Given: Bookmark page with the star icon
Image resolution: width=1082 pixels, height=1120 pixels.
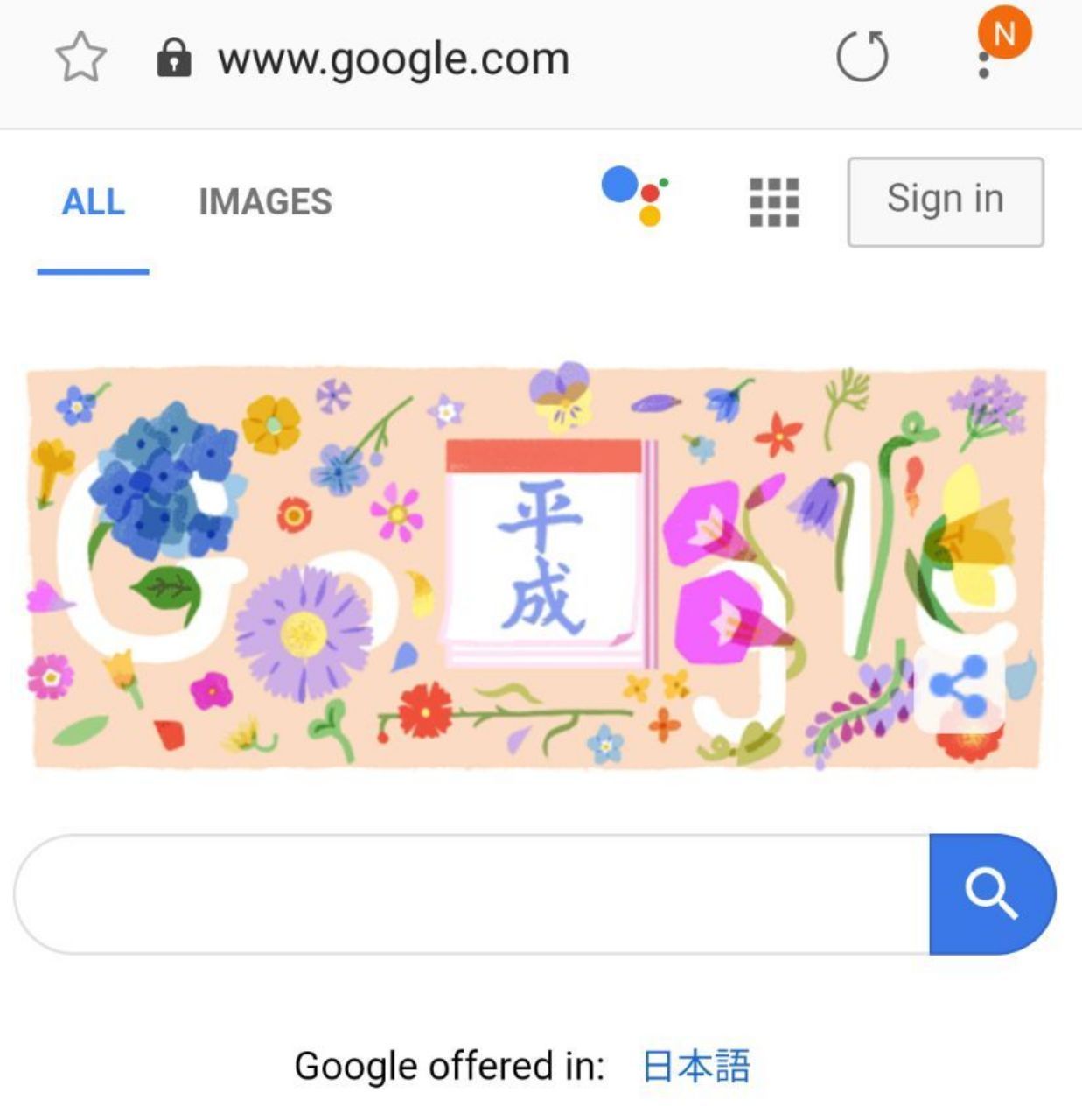Looking at the screenshot, I should [x=80, y=58].
